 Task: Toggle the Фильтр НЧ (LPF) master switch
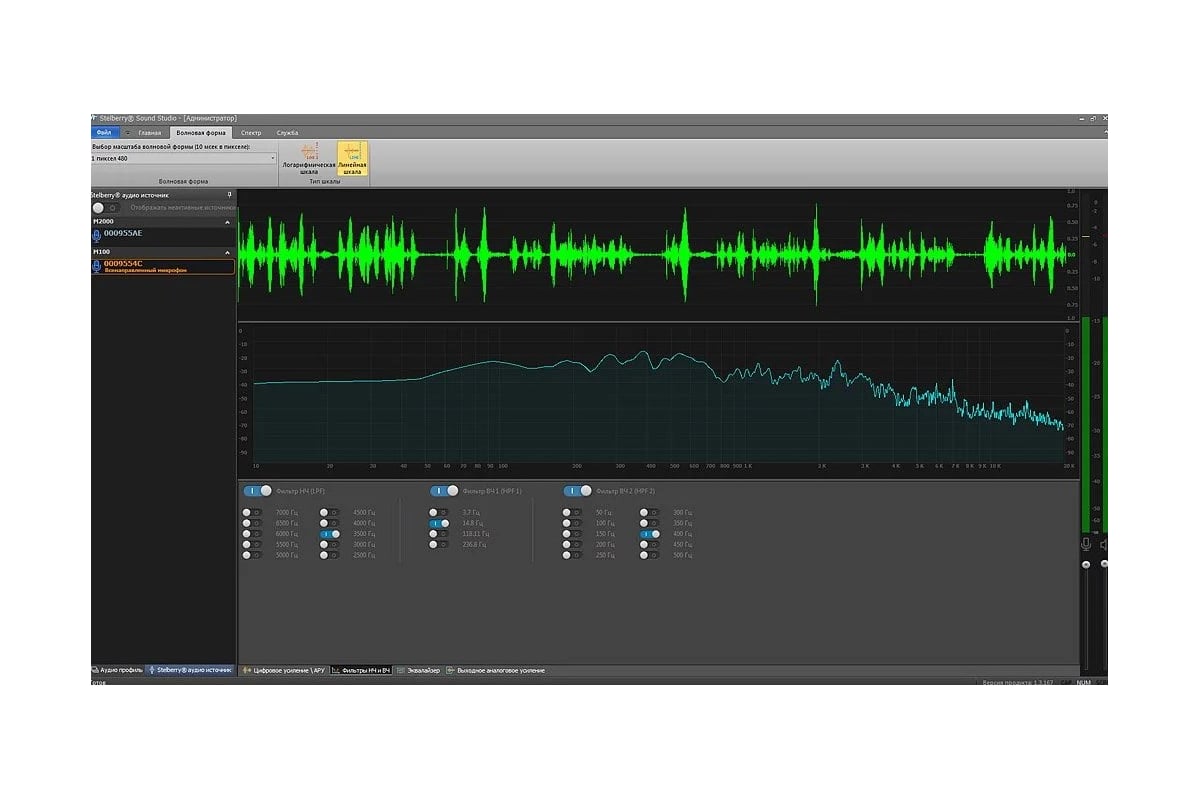pos(258,491)
